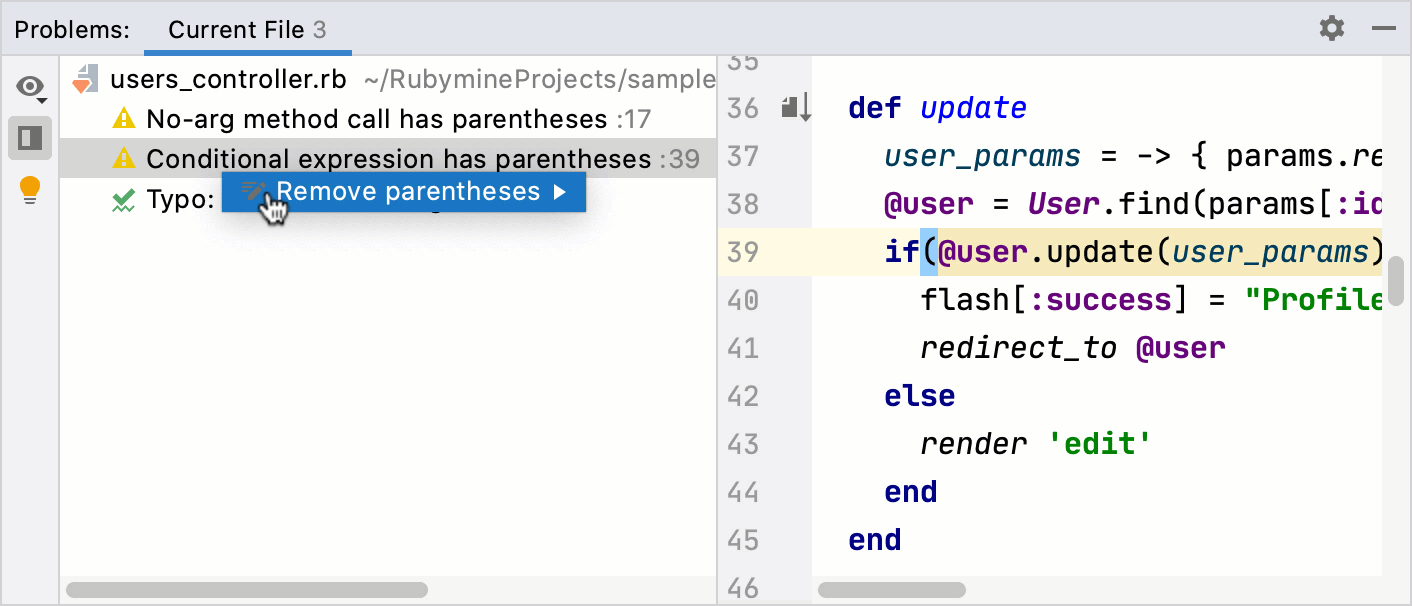Screen dimensions: 1412x606
Task: Click line number 39 in the editor gutter
Action: [x=742, y=252]
